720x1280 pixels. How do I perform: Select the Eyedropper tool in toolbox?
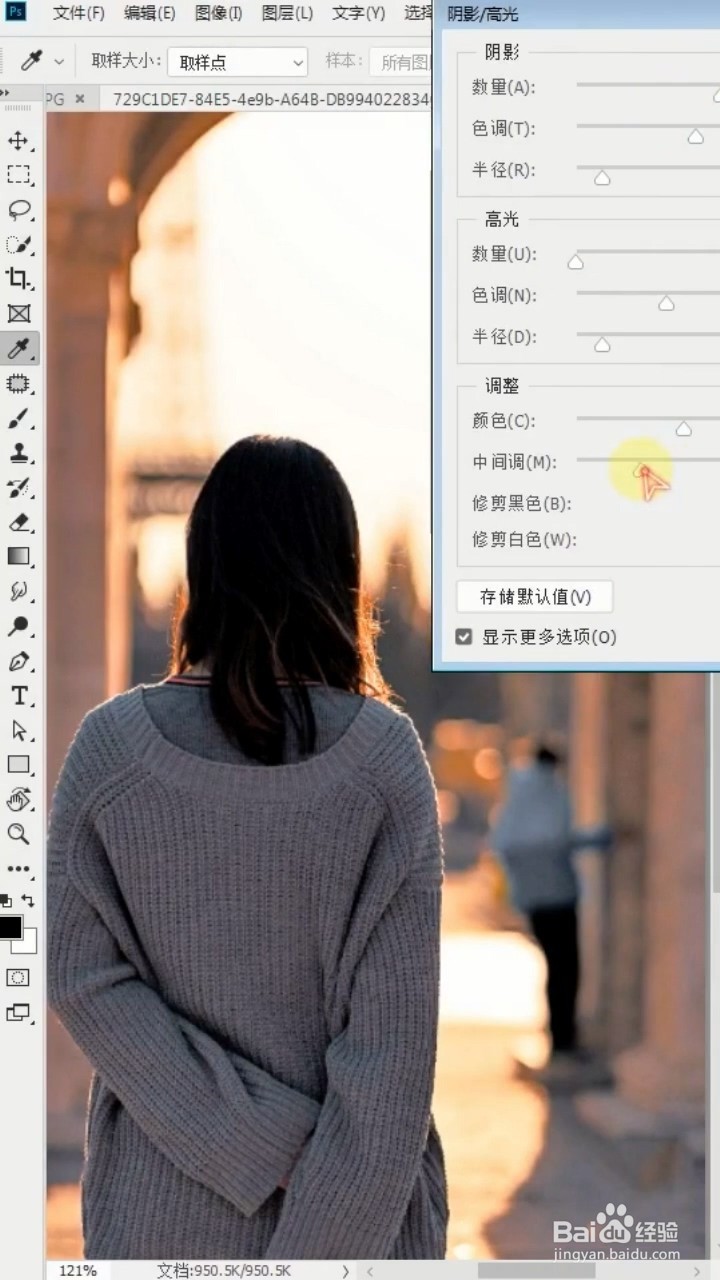(18, 348)
